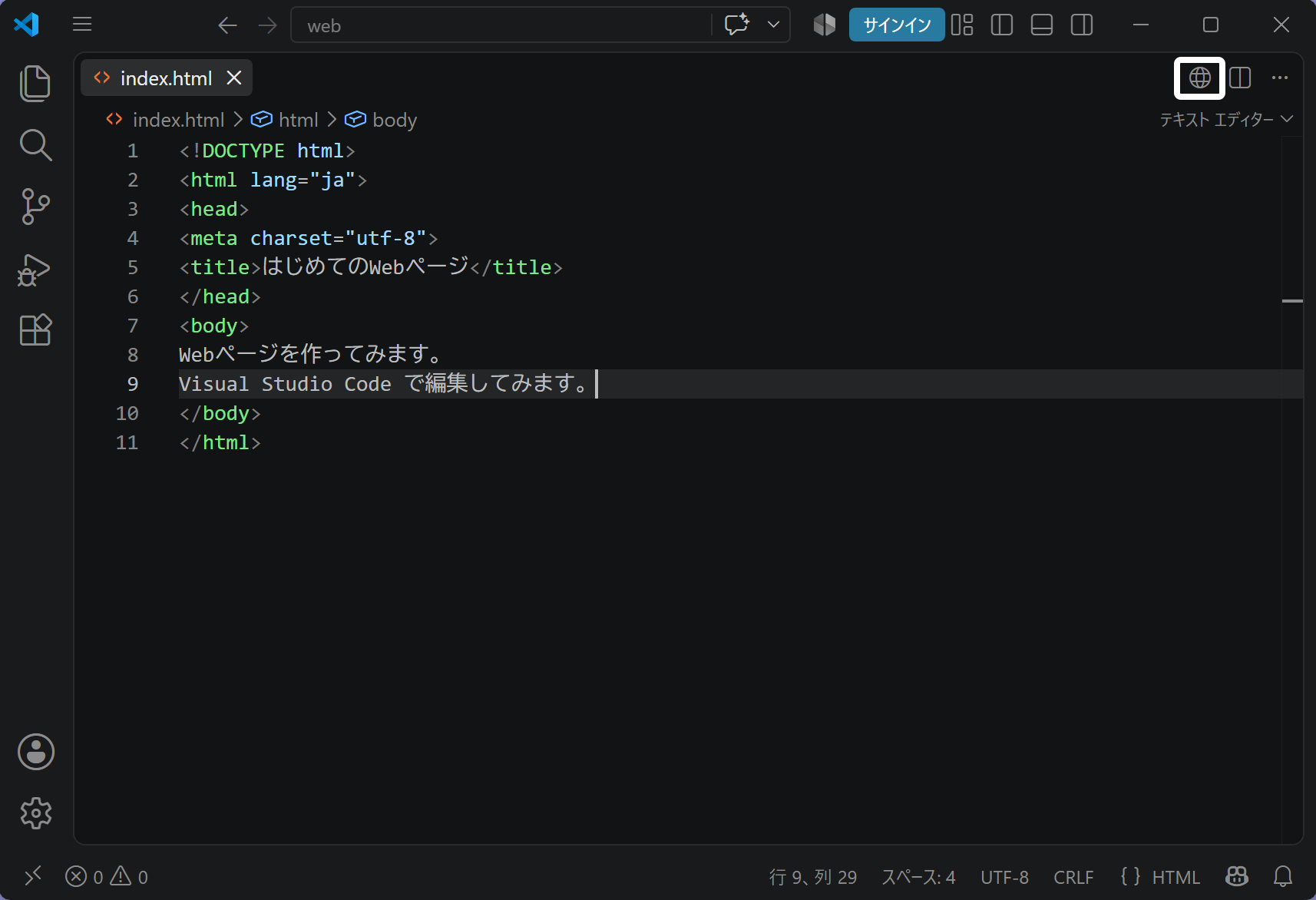Open the hamburger application menu
The height and width of the screenshot is (900, 1316).
tap(82, 25)
